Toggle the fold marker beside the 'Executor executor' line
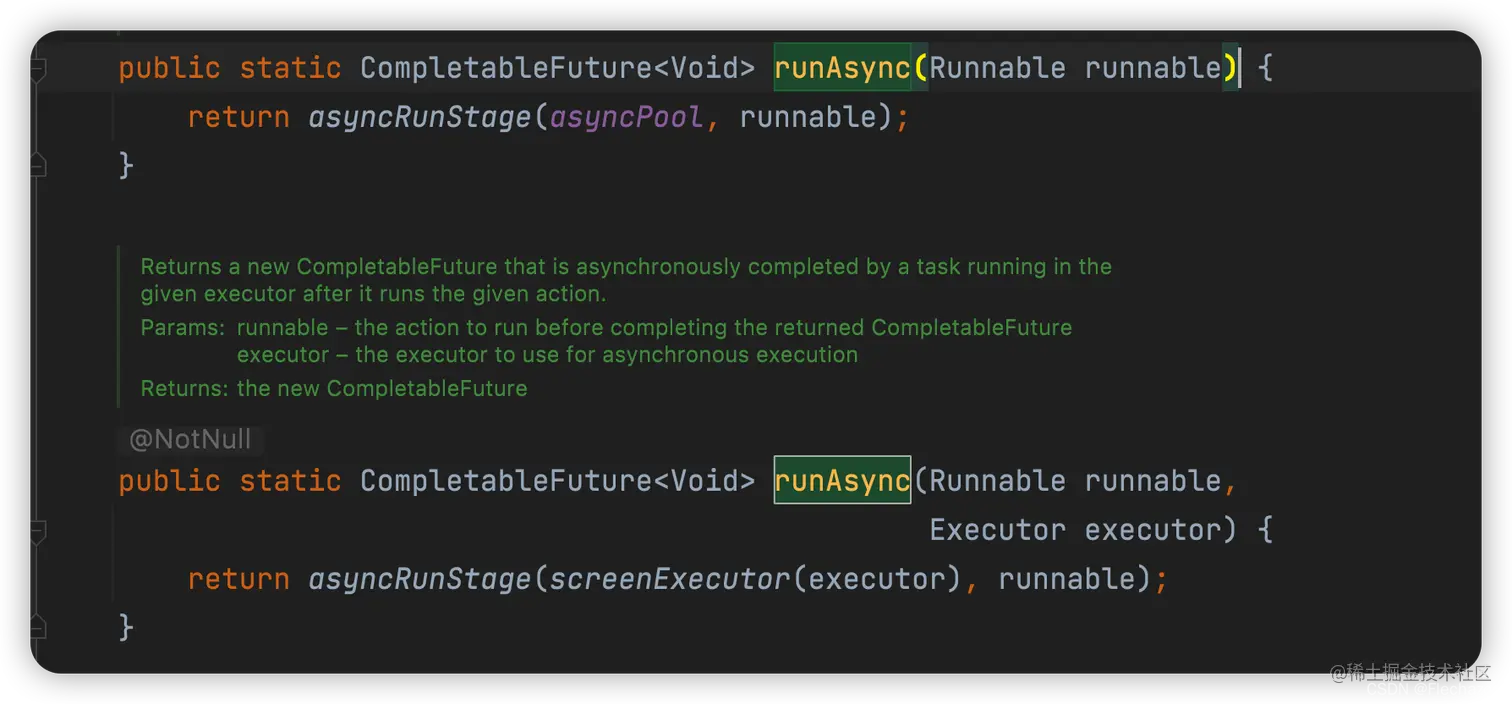 (38, 530)
